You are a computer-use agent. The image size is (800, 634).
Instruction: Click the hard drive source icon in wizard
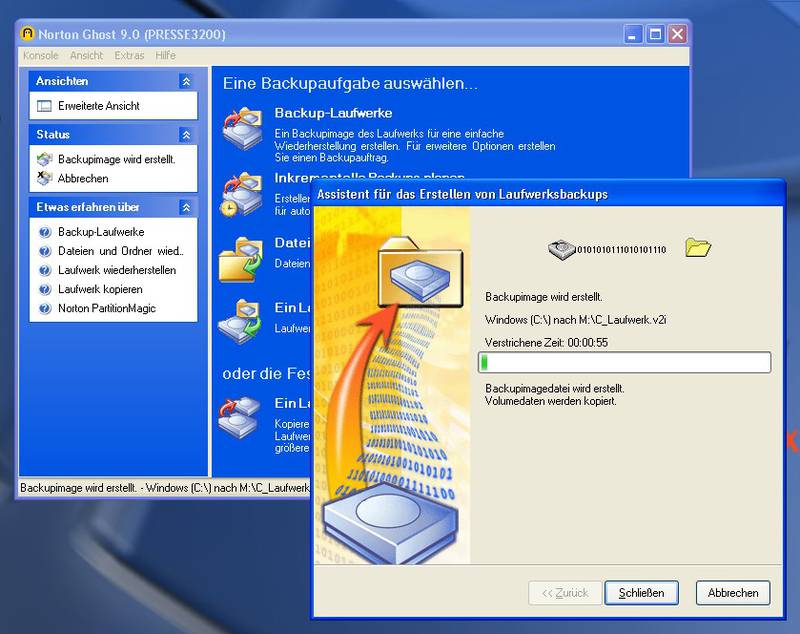562,249
